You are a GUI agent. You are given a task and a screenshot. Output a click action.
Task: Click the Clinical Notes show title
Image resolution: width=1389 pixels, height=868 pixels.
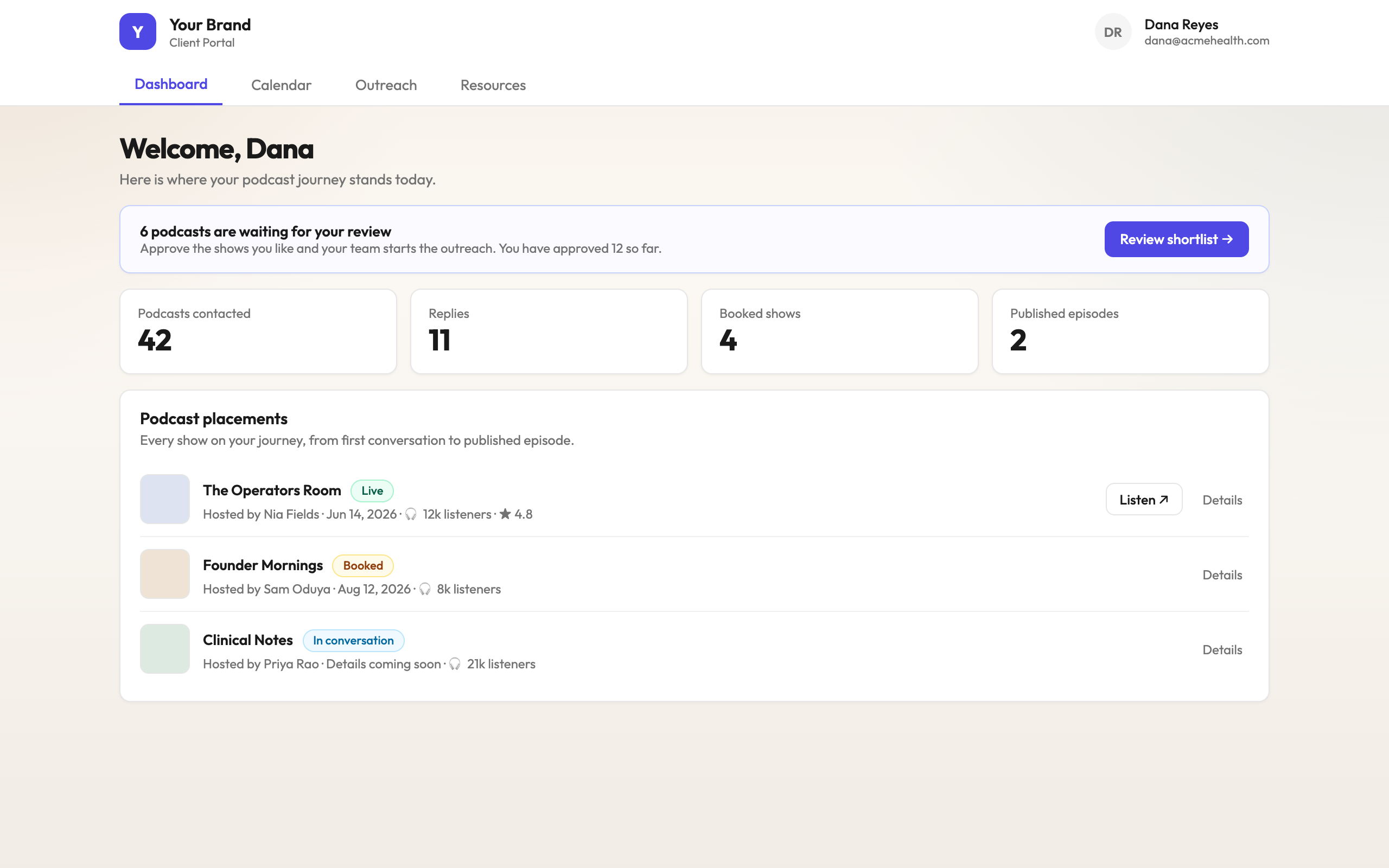248,640
